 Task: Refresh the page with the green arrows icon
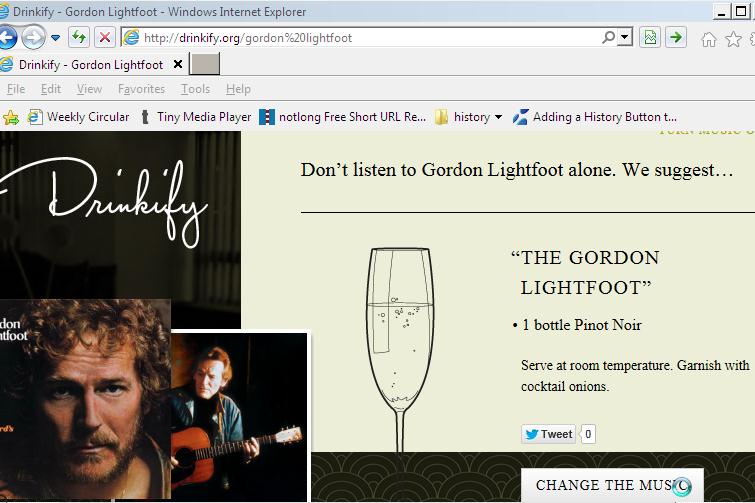coord(78,37)
